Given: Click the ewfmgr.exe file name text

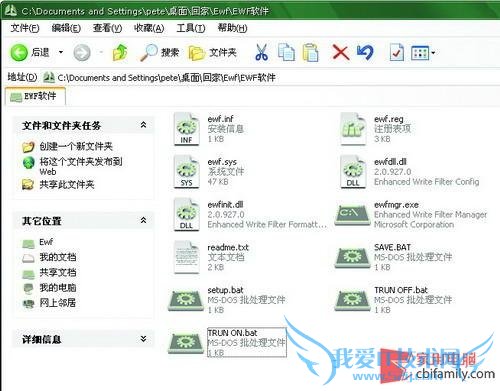Looking at the screenshot, I should [x=396, y=205].
